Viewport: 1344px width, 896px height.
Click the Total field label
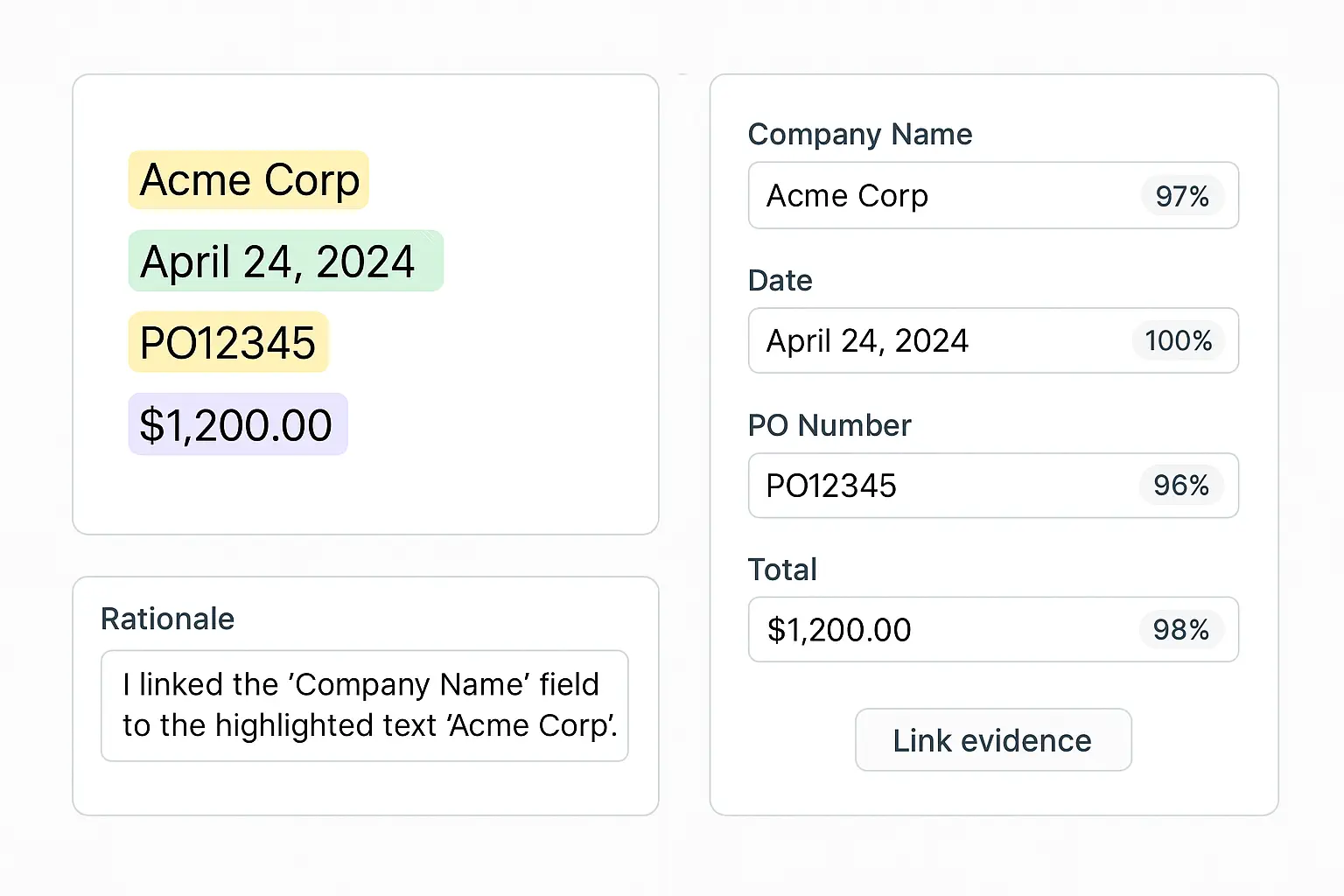pyautogui.click(x=782, y=569)
